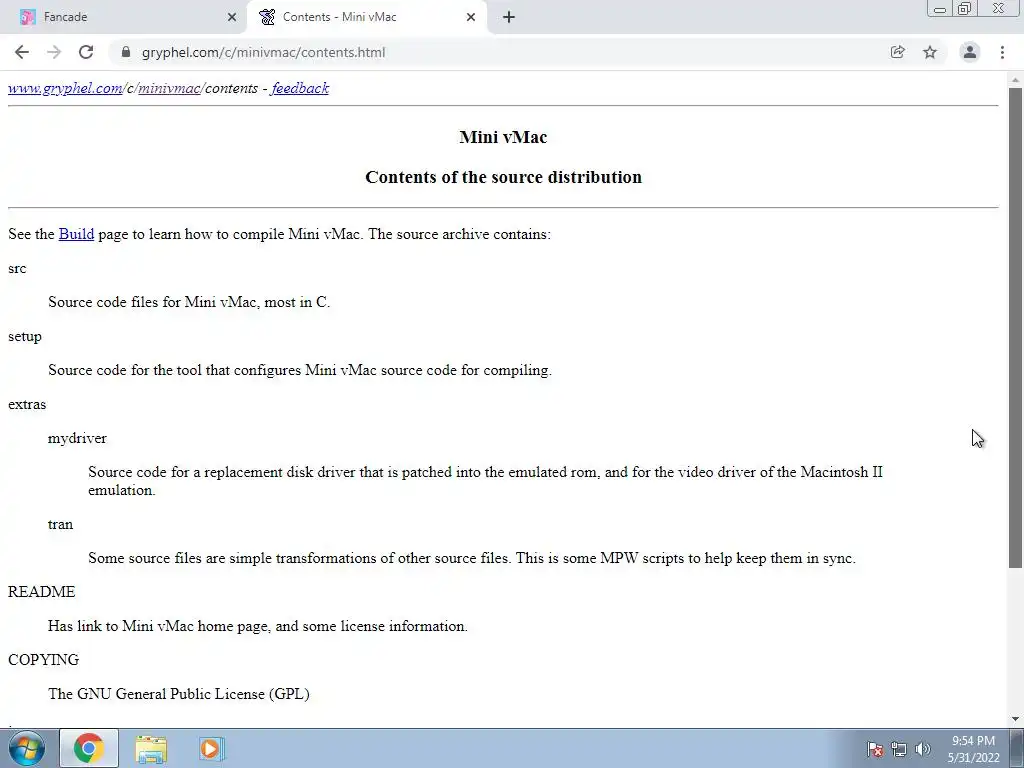Open the feedback link

[x=300, y=88]
